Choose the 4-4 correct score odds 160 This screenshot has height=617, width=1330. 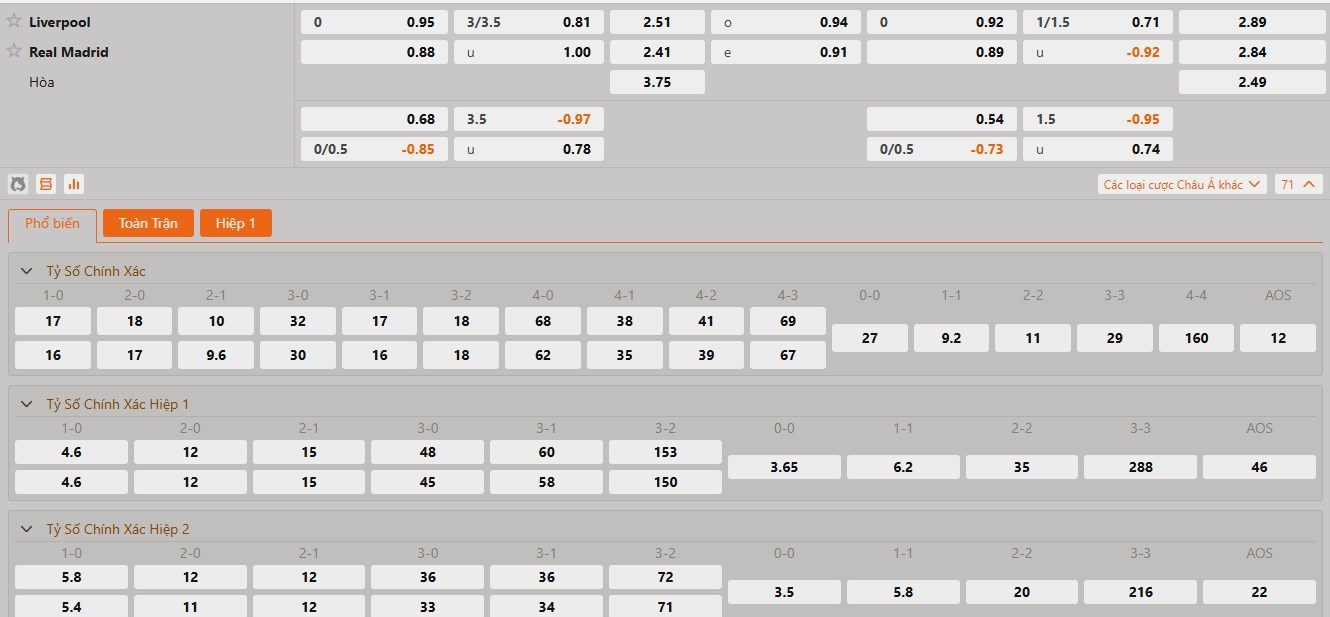coord(1196,338)
